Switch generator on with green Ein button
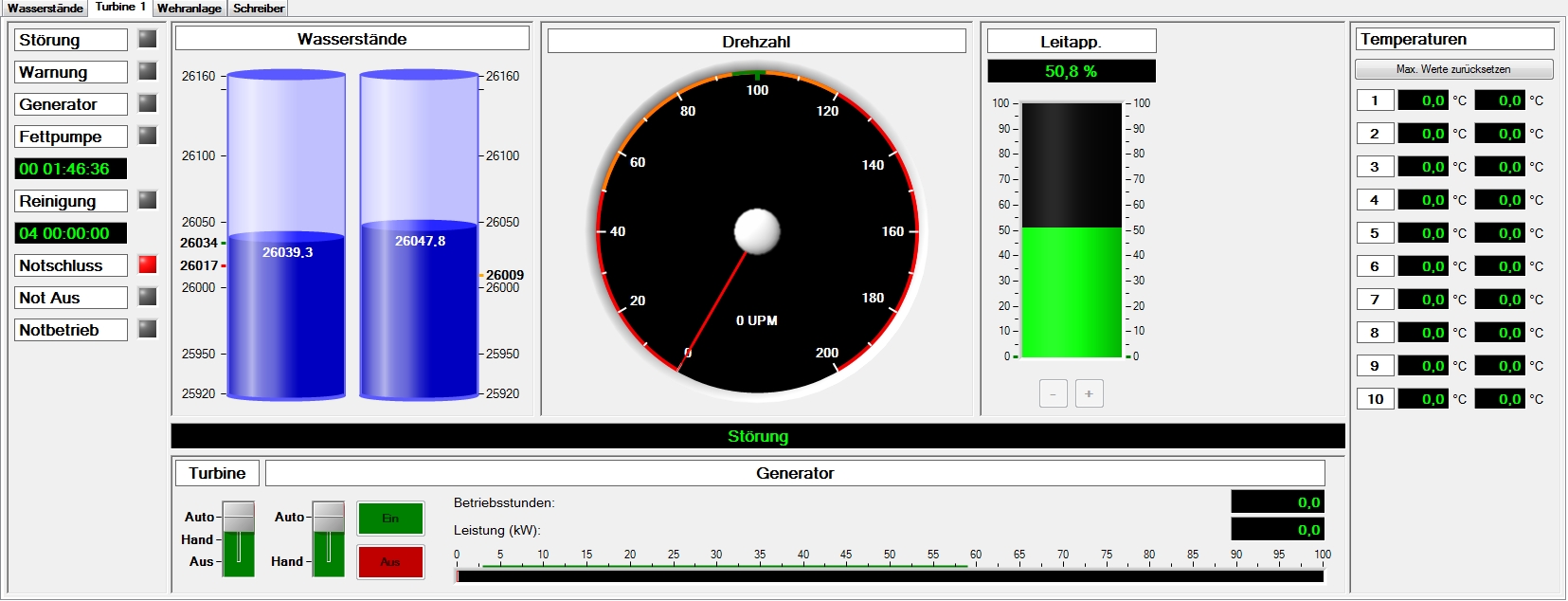 [390, 519]
